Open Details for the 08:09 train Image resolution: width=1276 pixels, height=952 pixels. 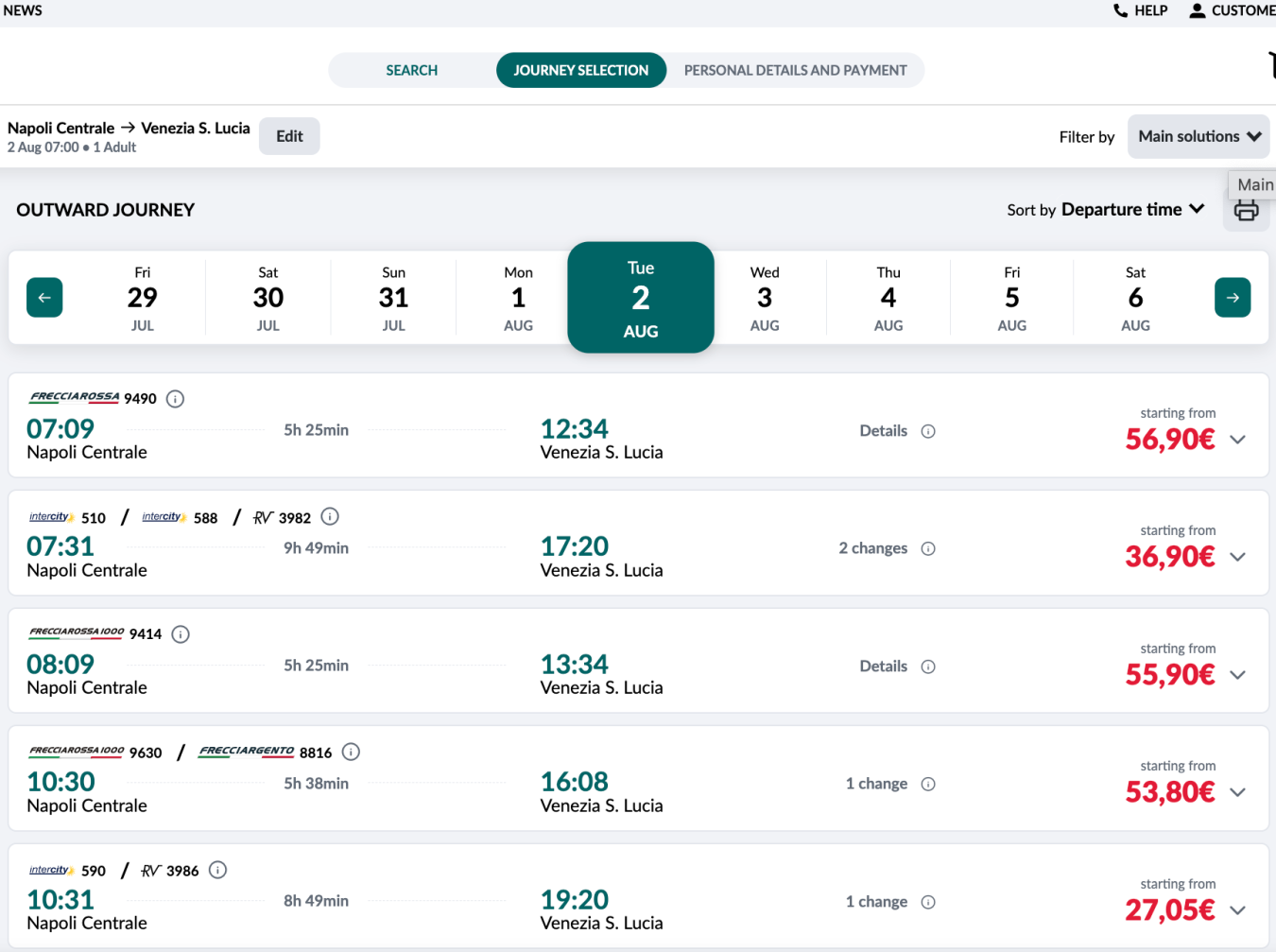coord(884,666)
